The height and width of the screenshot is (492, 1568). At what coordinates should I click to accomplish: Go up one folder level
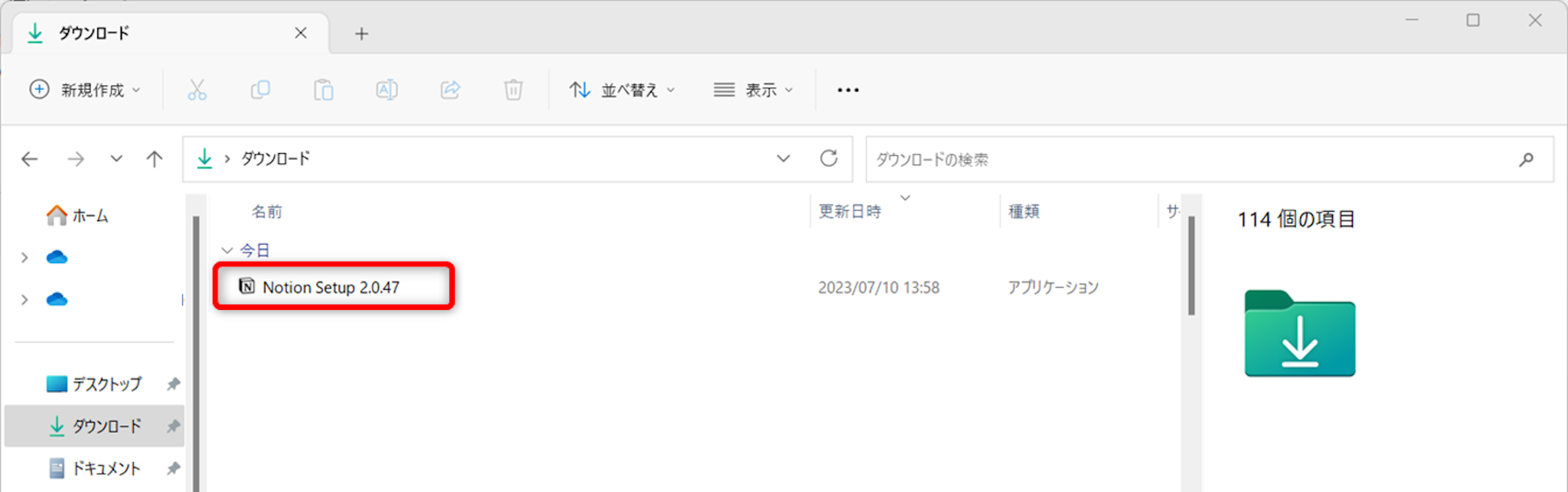155,159
